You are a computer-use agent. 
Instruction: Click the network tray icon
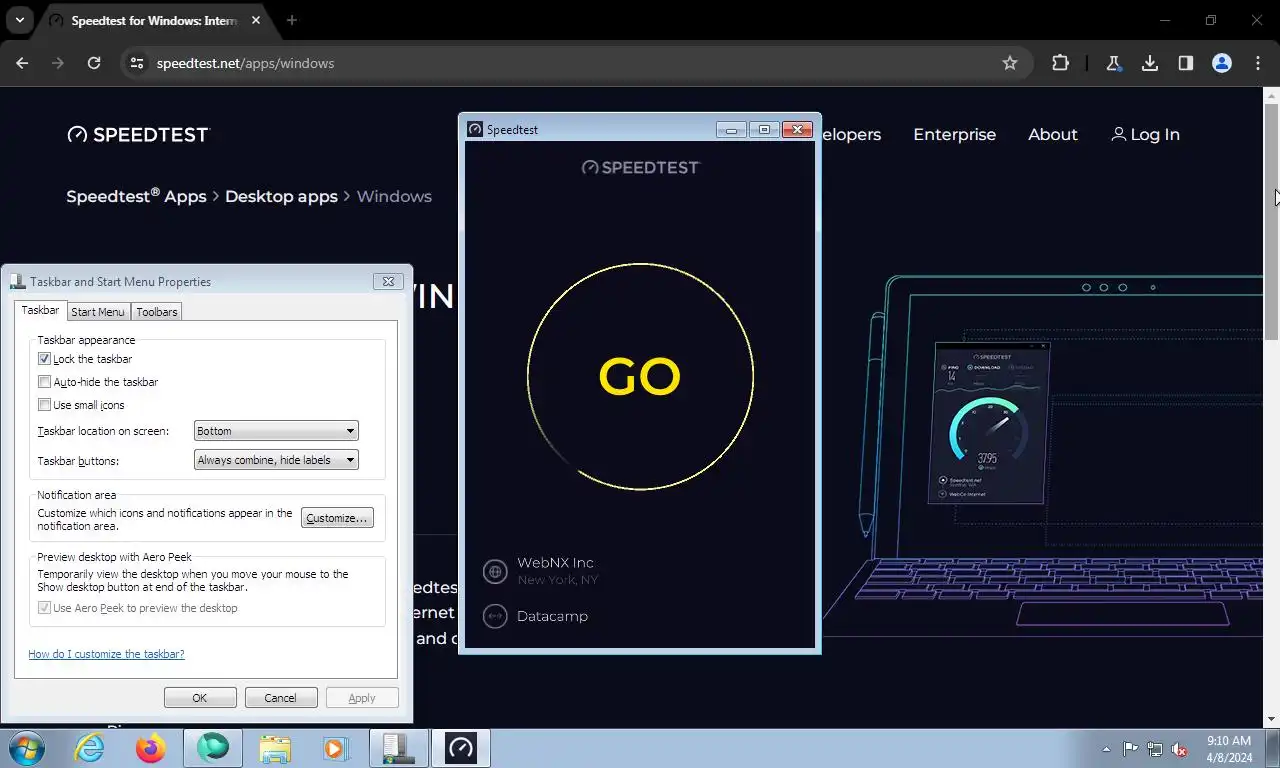[1155, 749]
